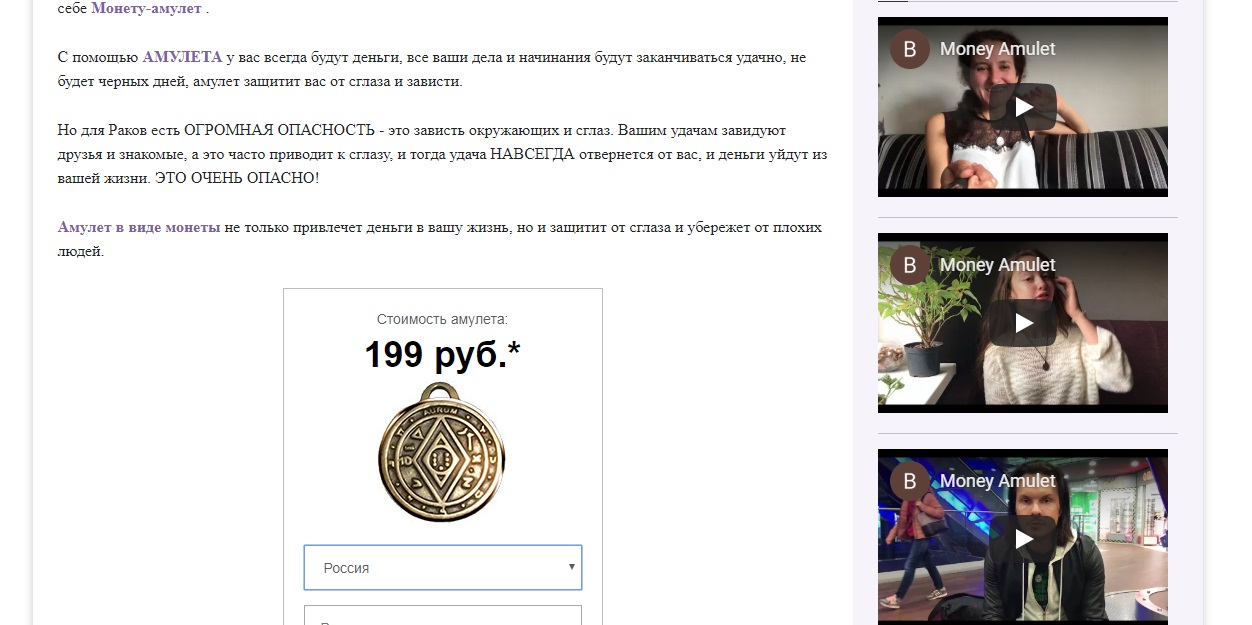Click the text ЭТО ОЧЕНЬ ОПАСНО!
1252x625 pixels.
click(236, 178)
